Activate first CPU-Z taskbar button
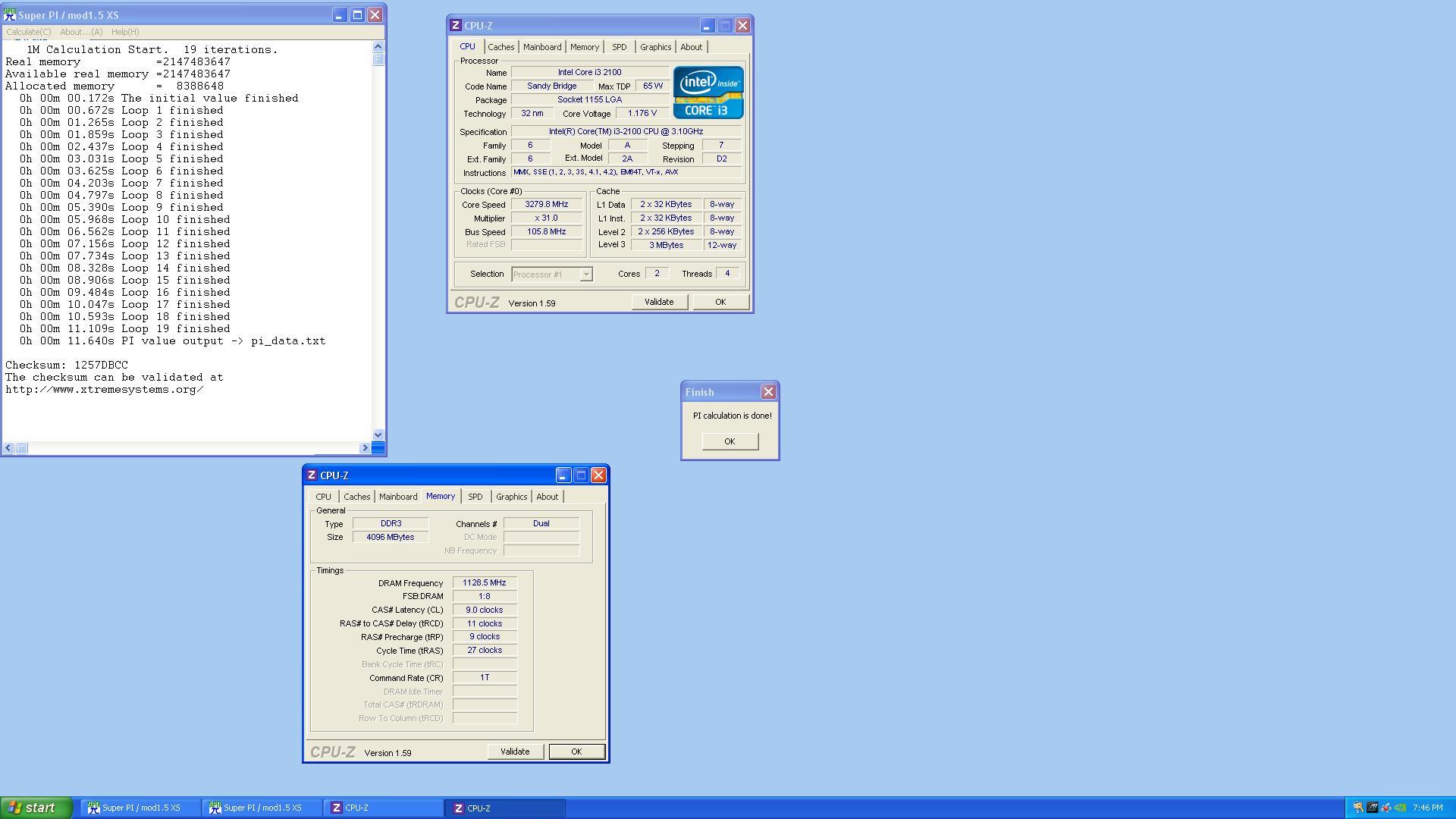 tap(384, 808)
